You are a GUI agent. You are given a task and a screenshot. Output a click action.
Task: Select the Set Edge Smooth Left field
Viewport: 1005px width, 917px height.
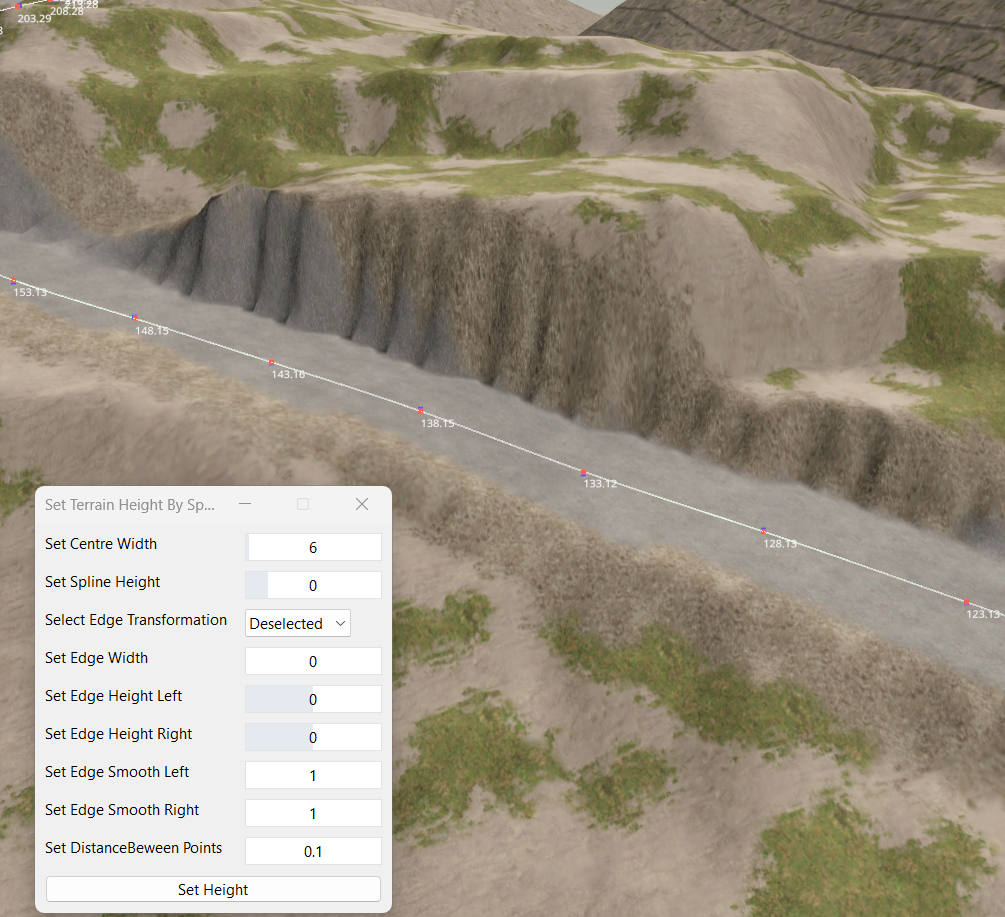pyautogui.click(x=313, y=775)
